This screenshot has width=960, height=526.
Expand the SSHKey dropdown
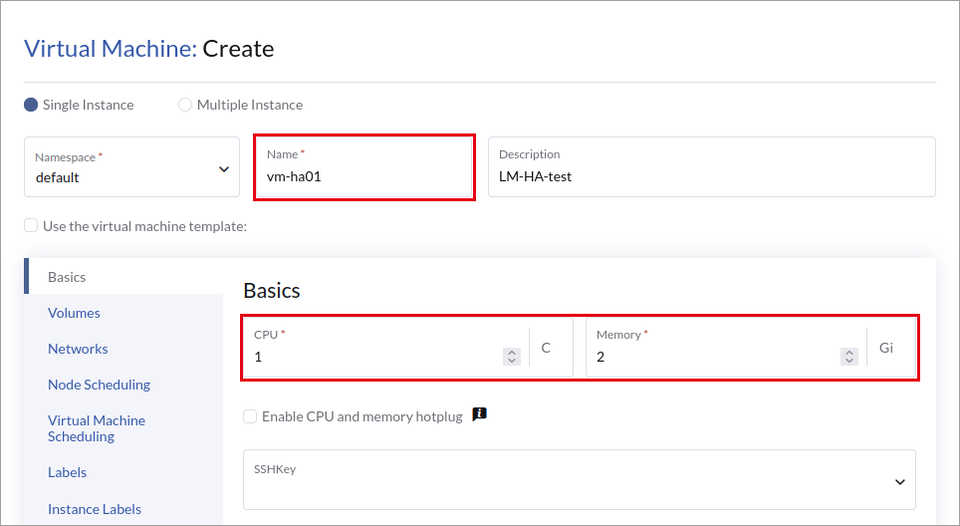[x=579, y=479]
